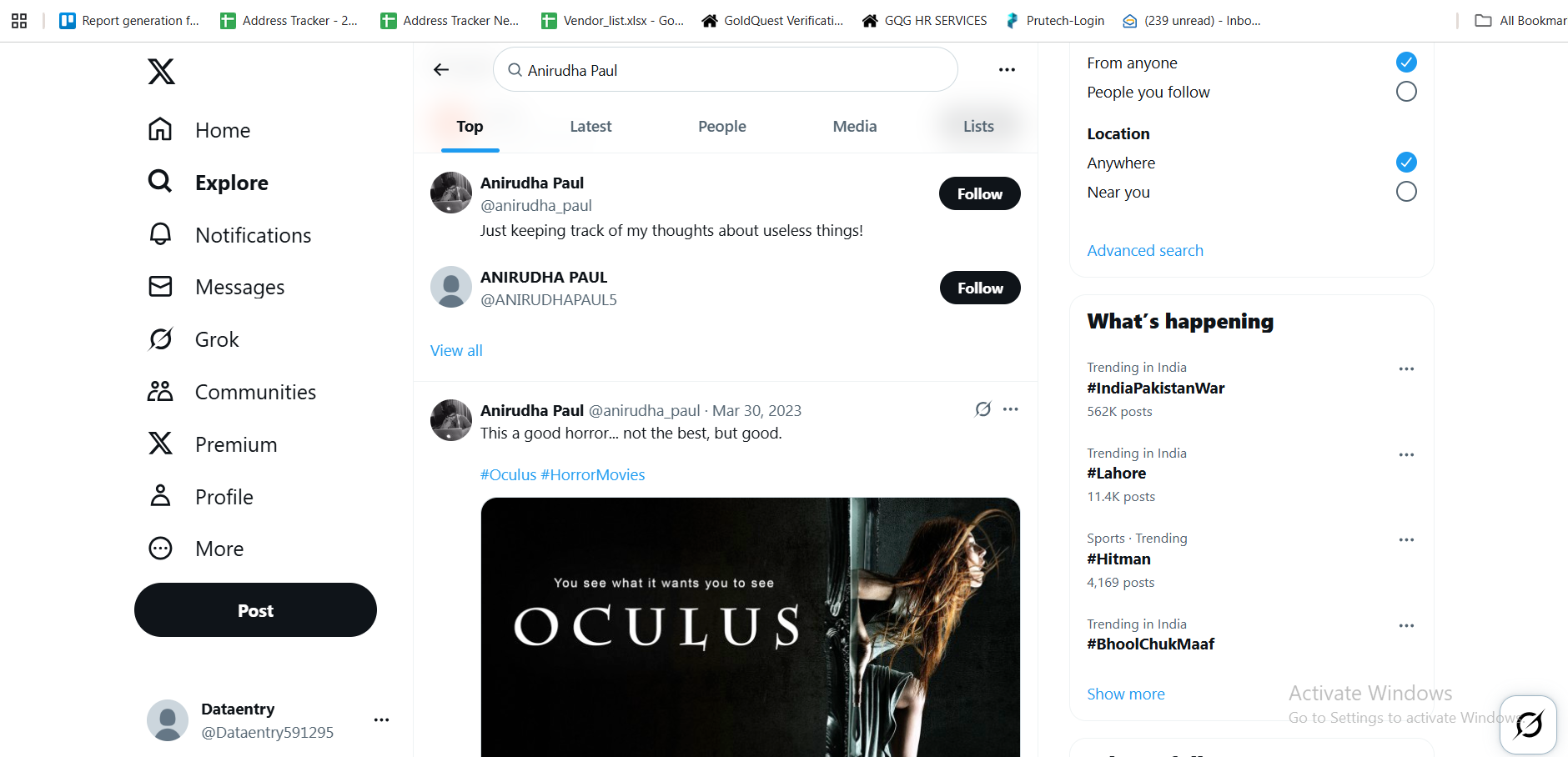This screenshot has width=1568, height=757.
Task: Click Grok icon on Oculus post
Action: (x=983, y=409)
